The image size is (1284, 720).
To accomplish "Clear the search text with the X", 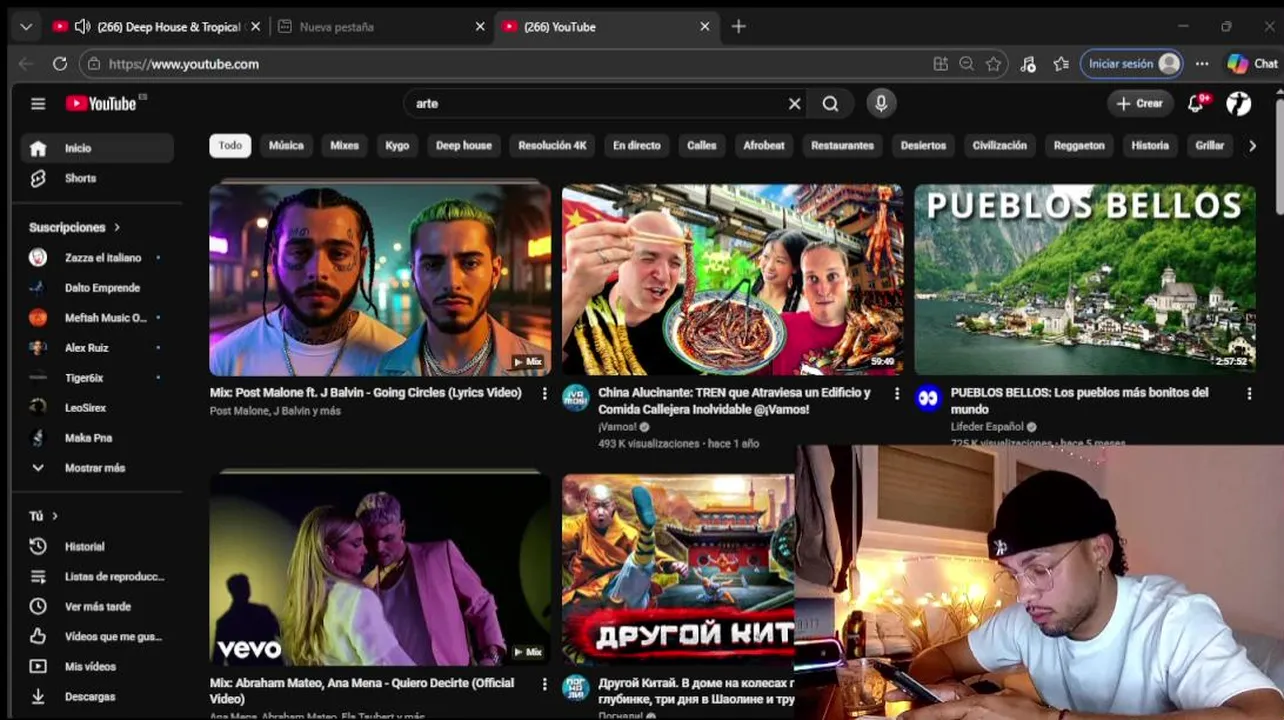I will coord(794,103).
